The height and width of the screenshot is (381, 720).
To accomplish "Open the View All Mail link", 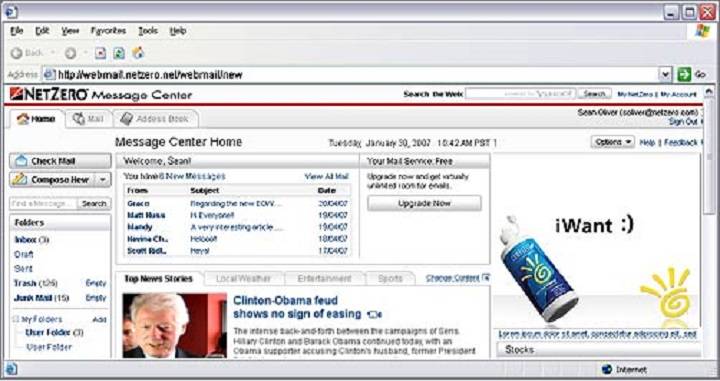I will (x=326, y=176).
